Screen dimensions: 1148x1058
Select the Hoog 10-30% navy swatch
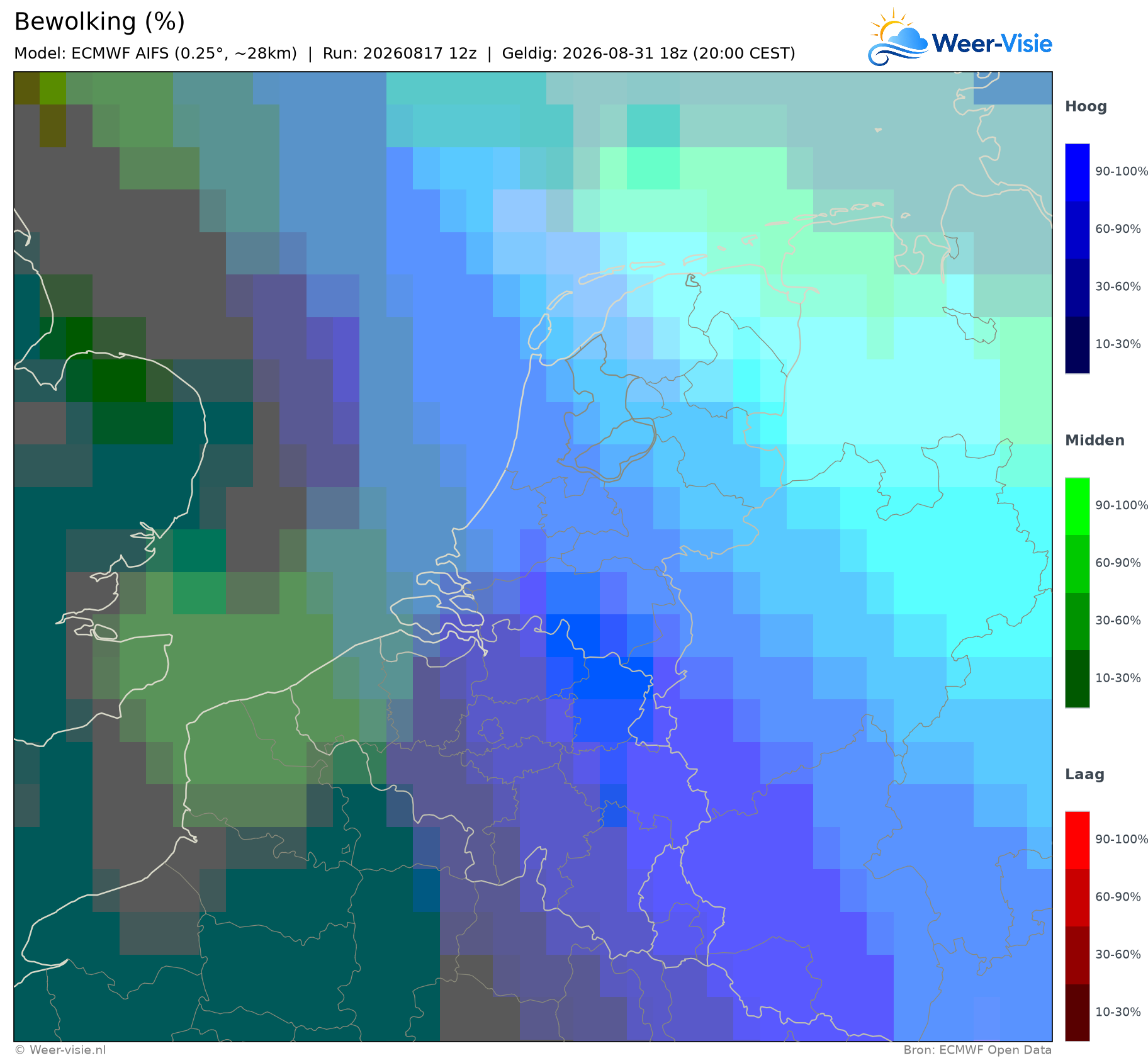click(x=1077, y=345)
